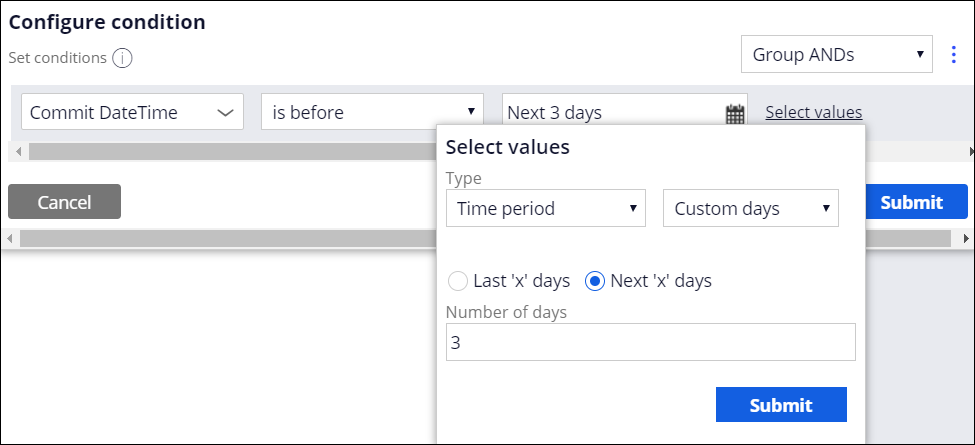This screenshot has height=445, width=975.
Task: Select the Last 'x' days radio button
Action: [x=457, y=282]
